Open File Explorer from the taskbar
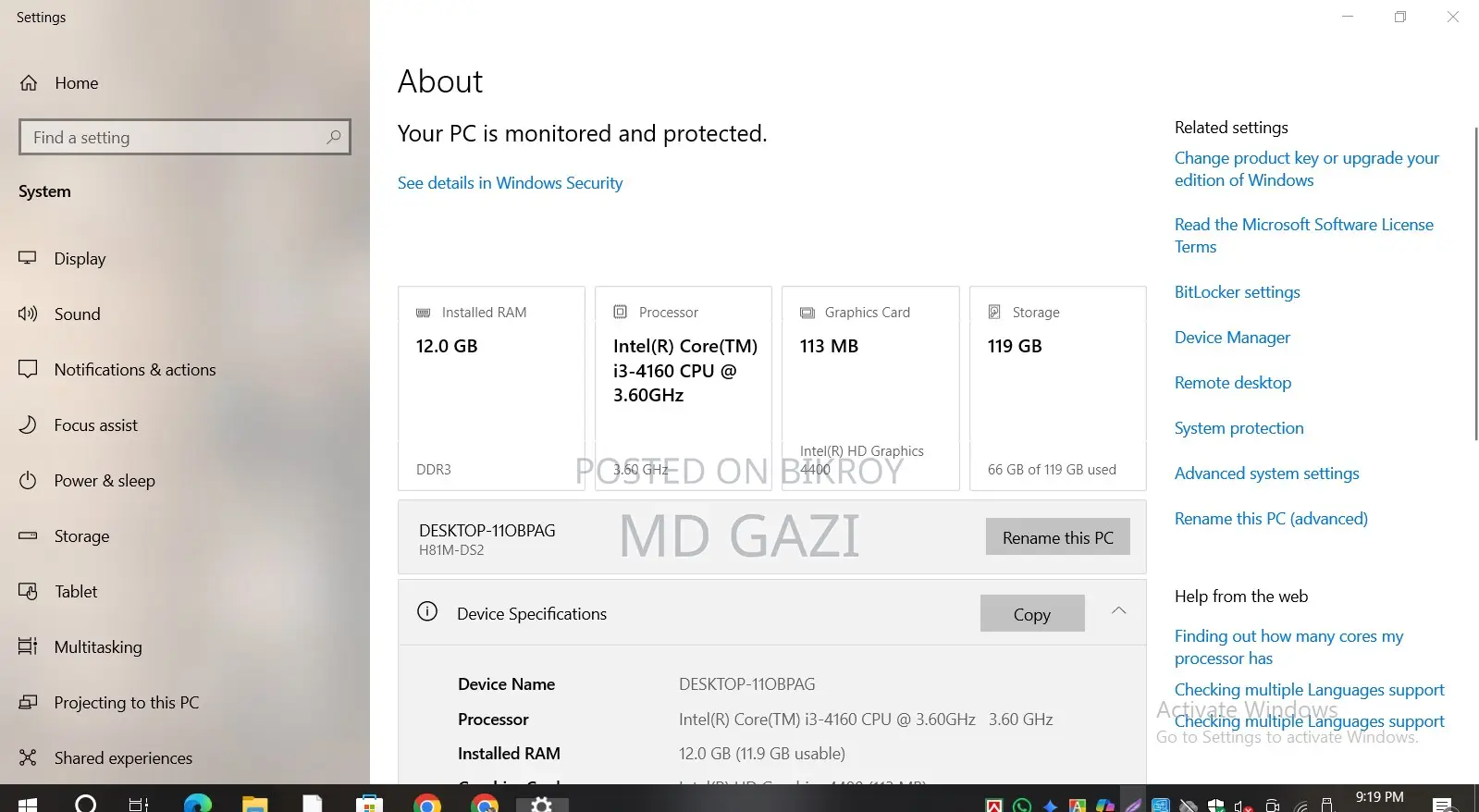The width and height of the screenshot is (1479, 812). 255,804
